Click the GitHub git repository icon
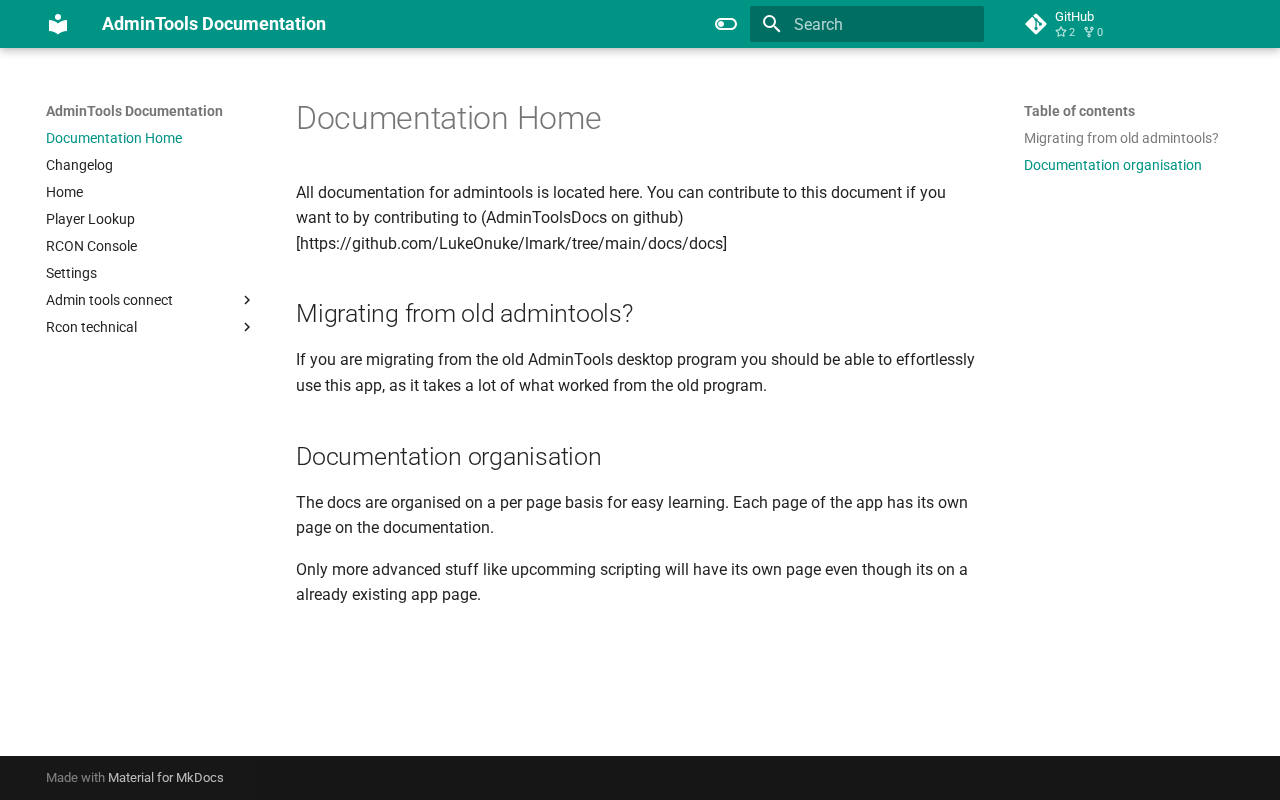Screen dimensions: 1280x800 1036,24
